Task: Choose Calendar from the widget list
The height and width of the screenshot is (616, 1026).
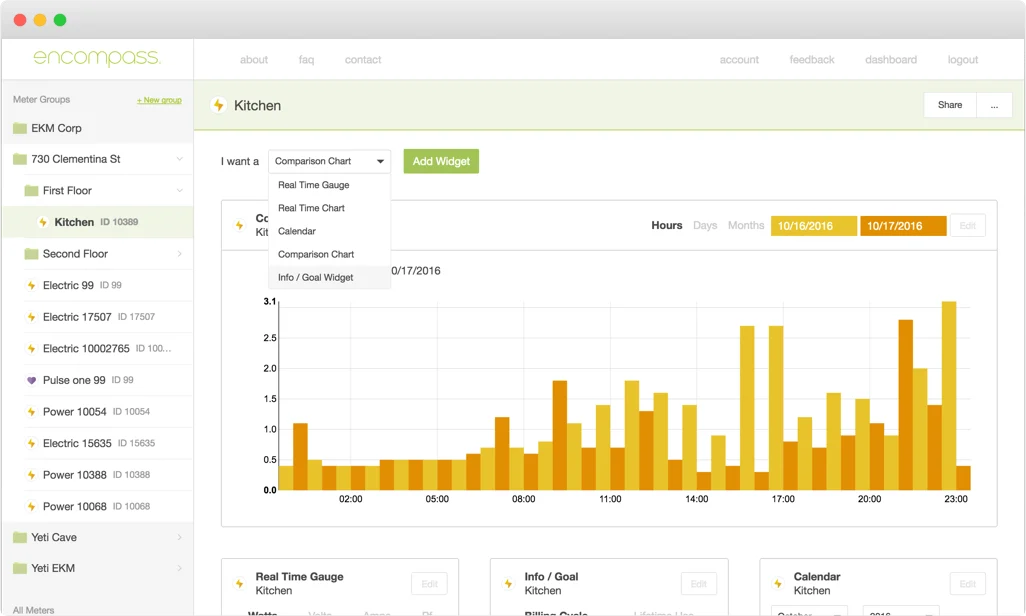Action: (329, 231)
